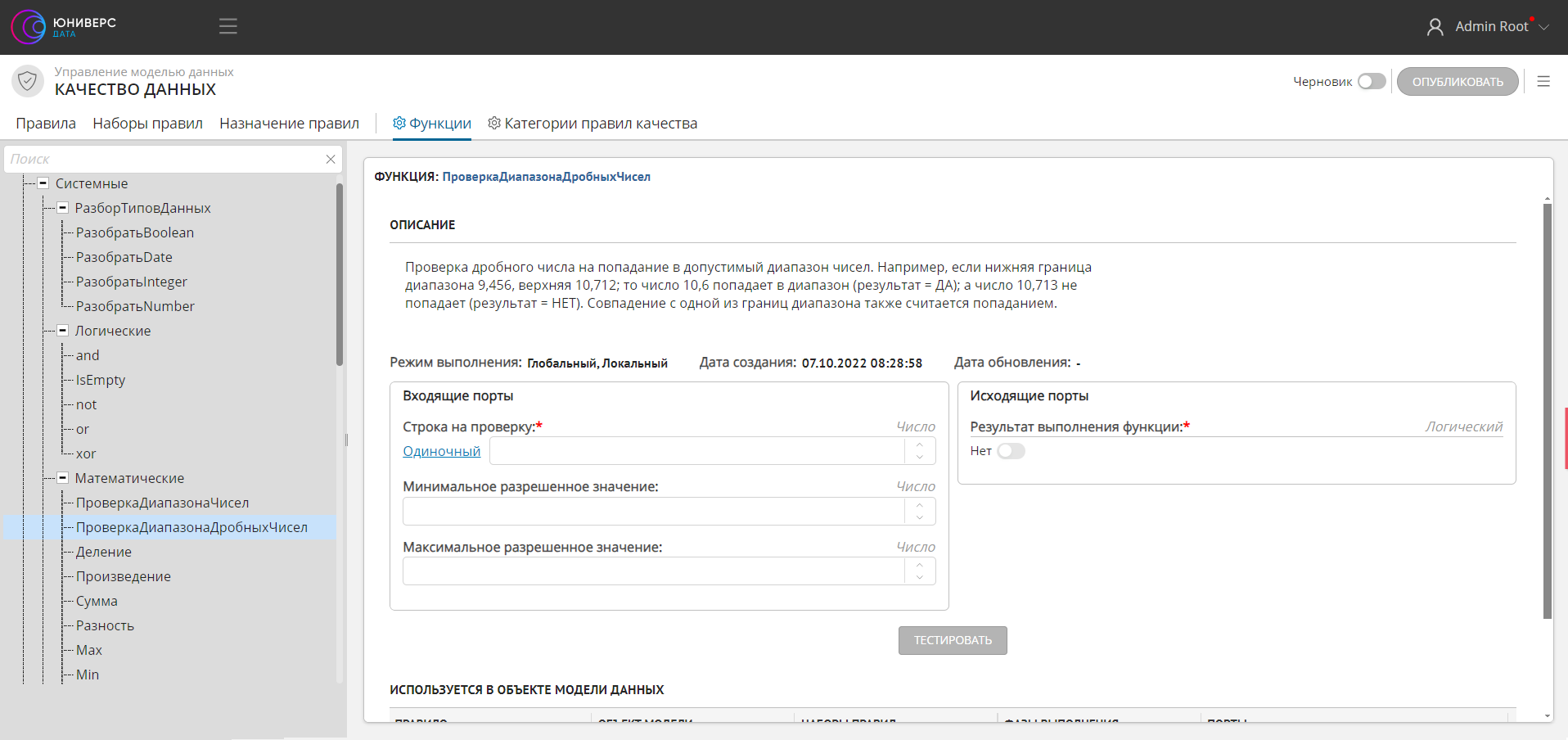Click the Одиночный link
Image resolution: width=1568 pixels, height=740 pixels.
pyautogui.click(x=442, y=451)
